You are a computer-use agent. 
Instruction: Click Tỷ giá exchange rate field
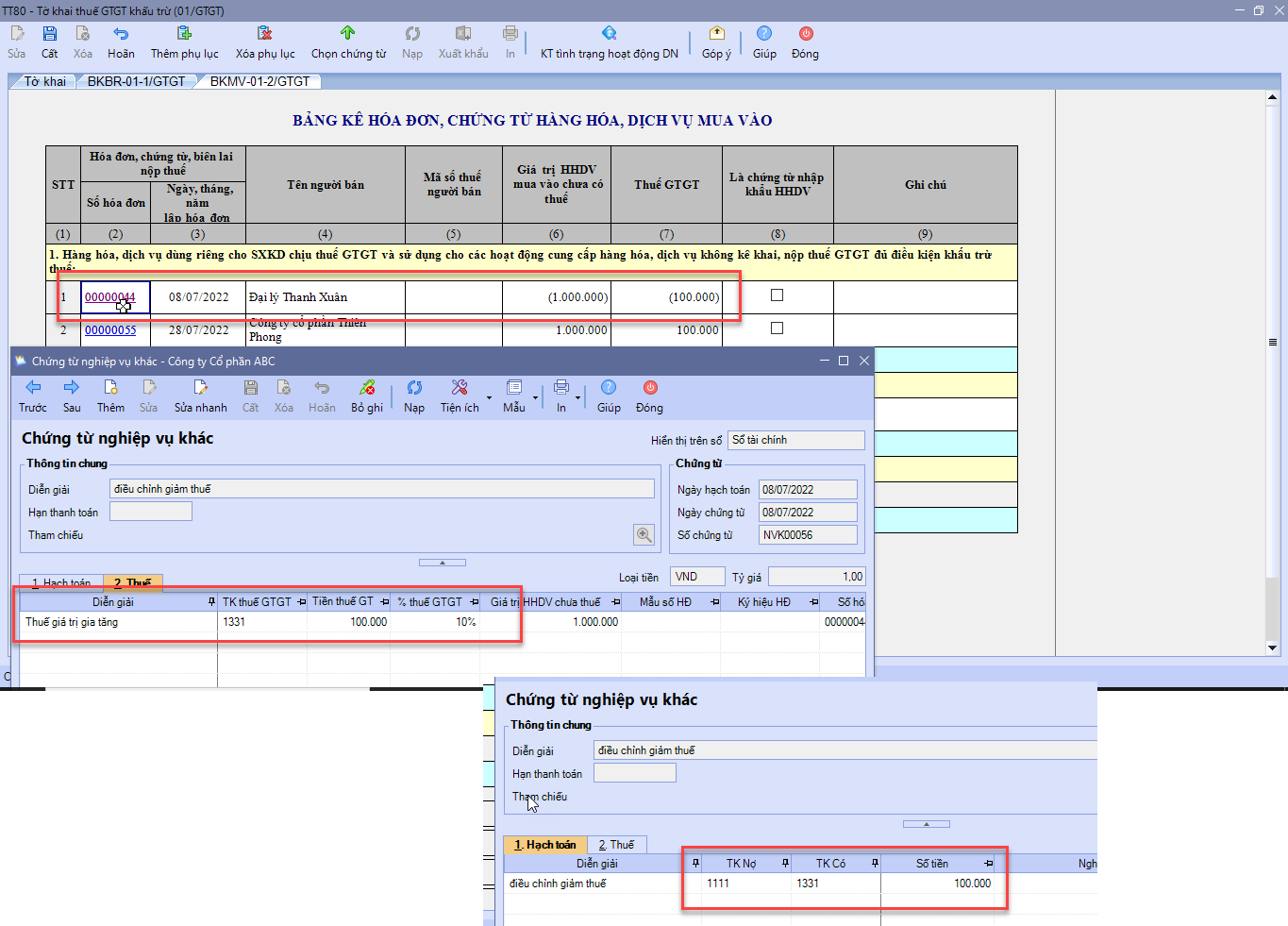pos(817,577)
